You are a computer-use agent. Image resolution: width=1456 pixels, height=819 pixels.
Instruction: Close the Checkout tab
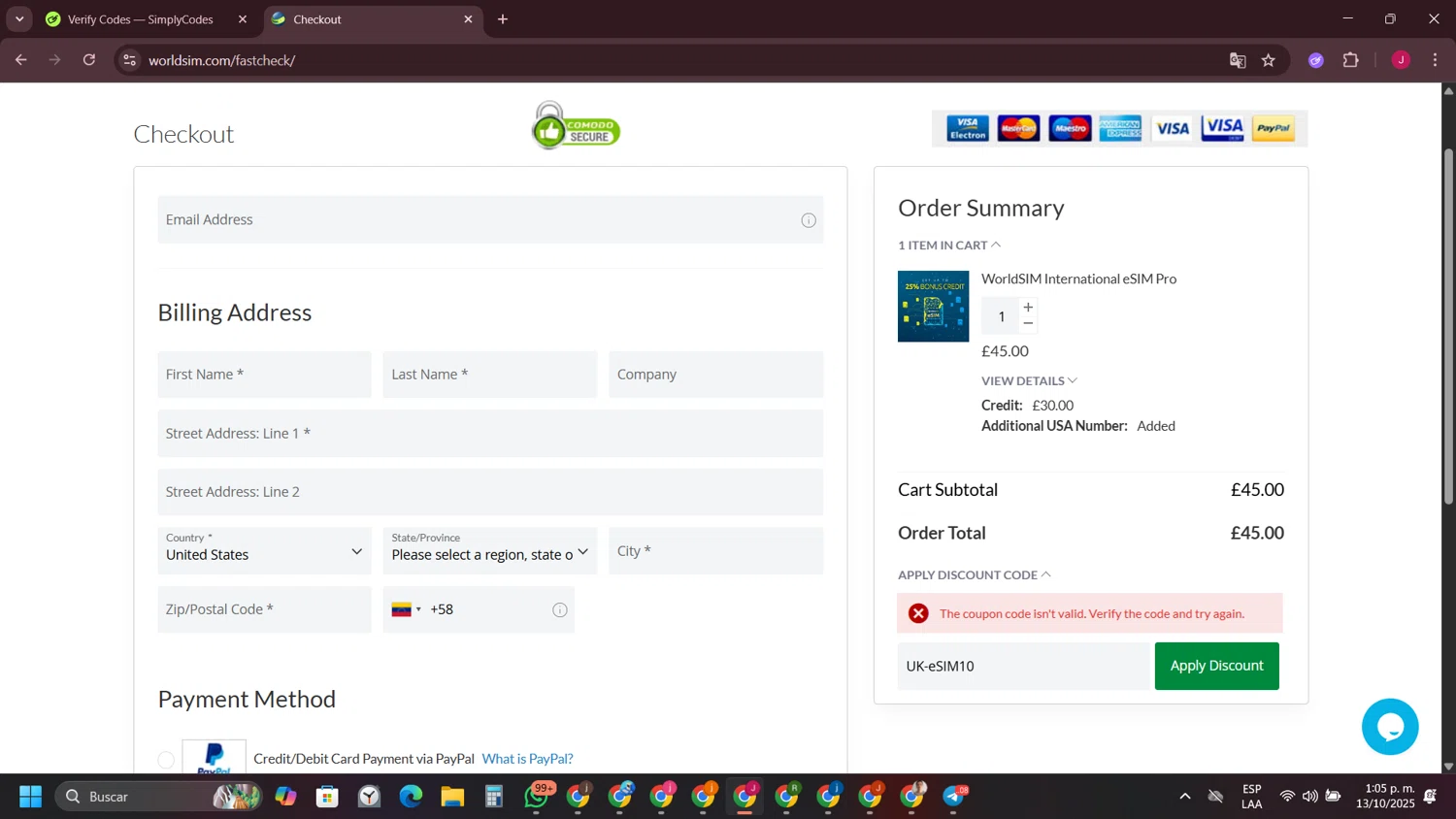pos(468,19)
